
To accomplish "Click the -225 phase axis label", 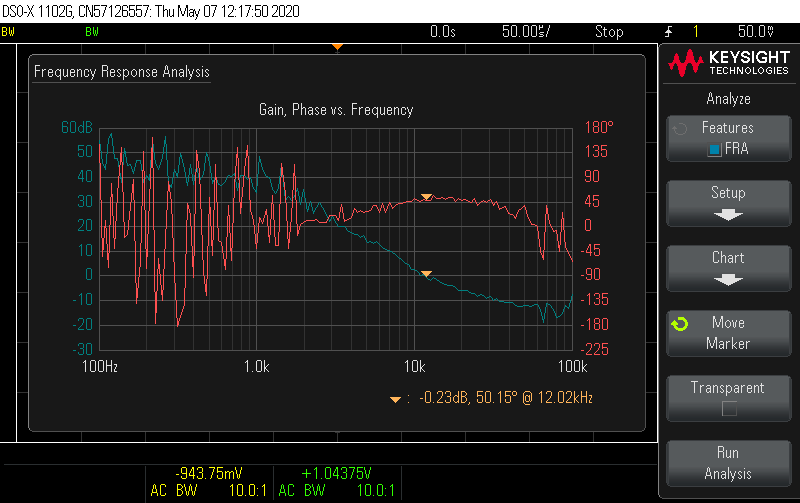I will (595, 349).
